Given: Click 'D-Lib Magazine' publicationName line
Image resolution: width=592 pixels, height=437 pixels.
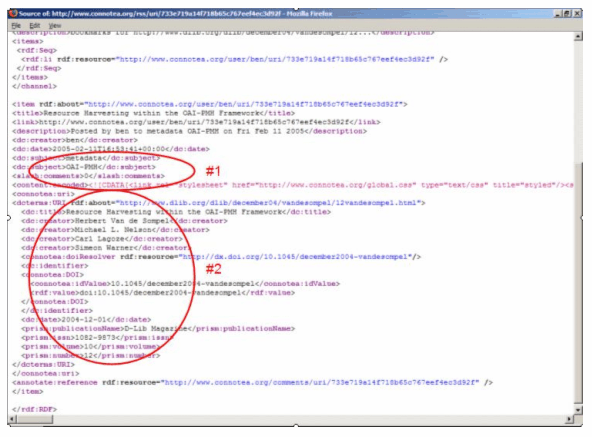Looking at the screenshot, I should pyautogui.click(x=158, y=329).
